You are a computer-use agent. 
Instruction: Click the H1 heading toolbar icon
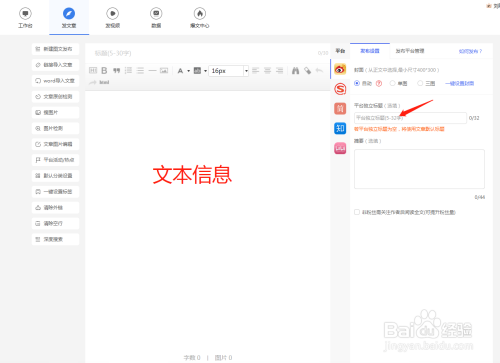click(x=93, y=70)
